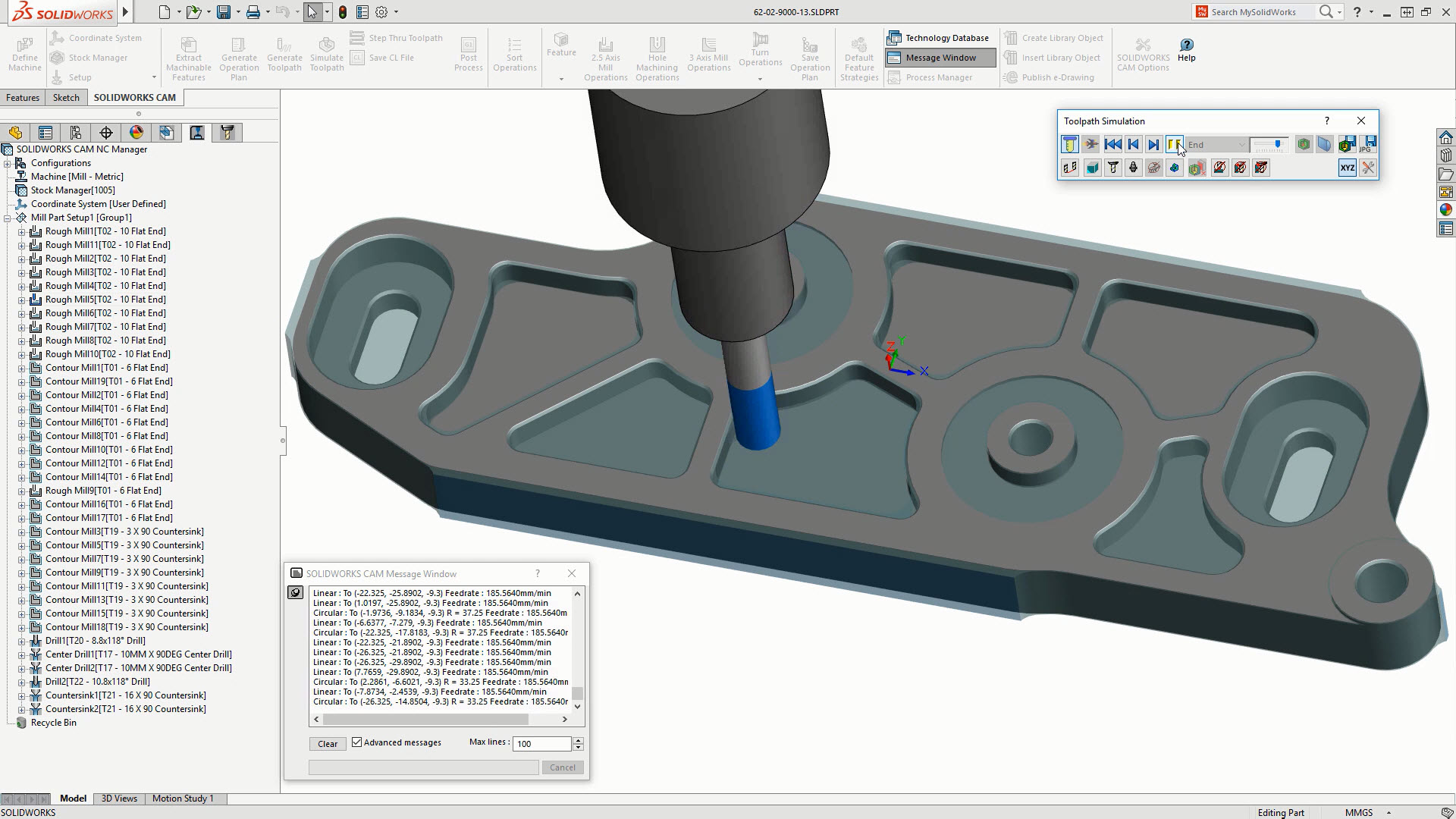The image size is (1456, 819).
Task: Toggle target part display icon
Action: pyautogui.click(x=1174, y=168)
